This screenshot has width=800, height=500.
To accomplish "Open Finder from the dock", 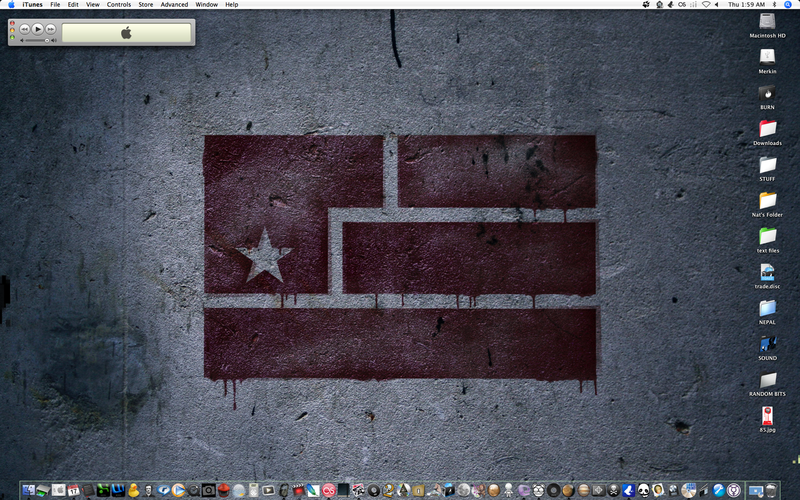I will coord(29,490).
